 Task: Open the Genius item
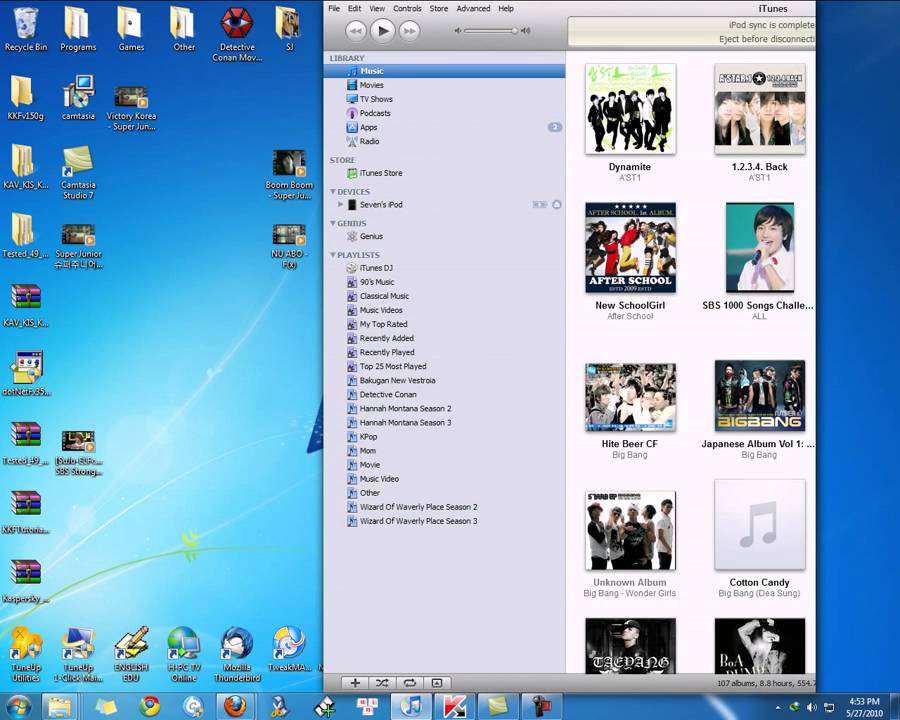coord(444,236)
